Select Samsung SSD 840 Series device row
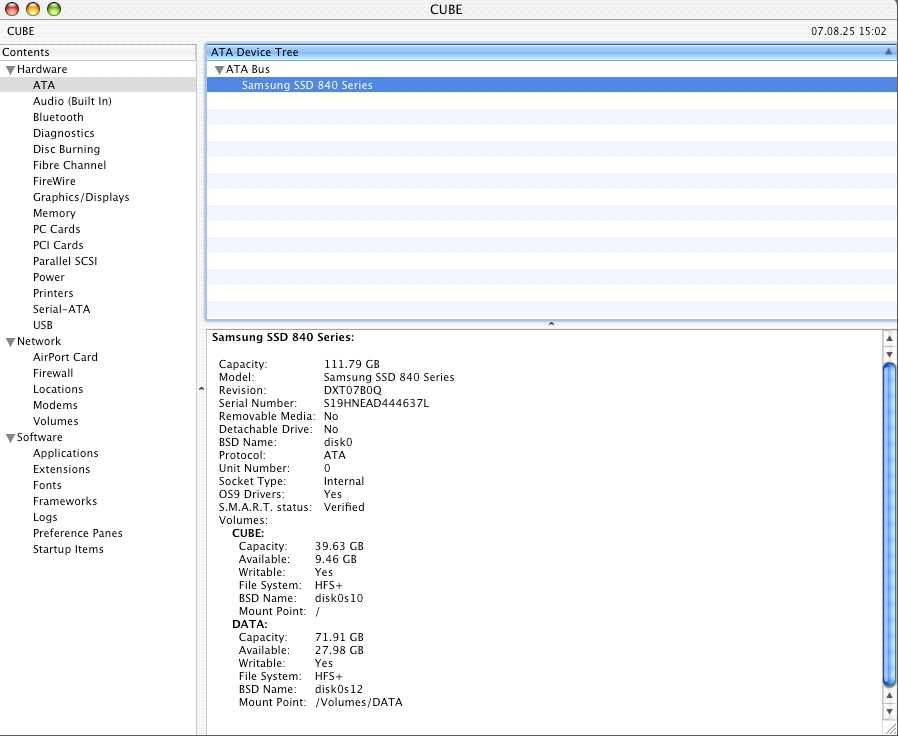The image size is (898, 736). click(551, 85)
